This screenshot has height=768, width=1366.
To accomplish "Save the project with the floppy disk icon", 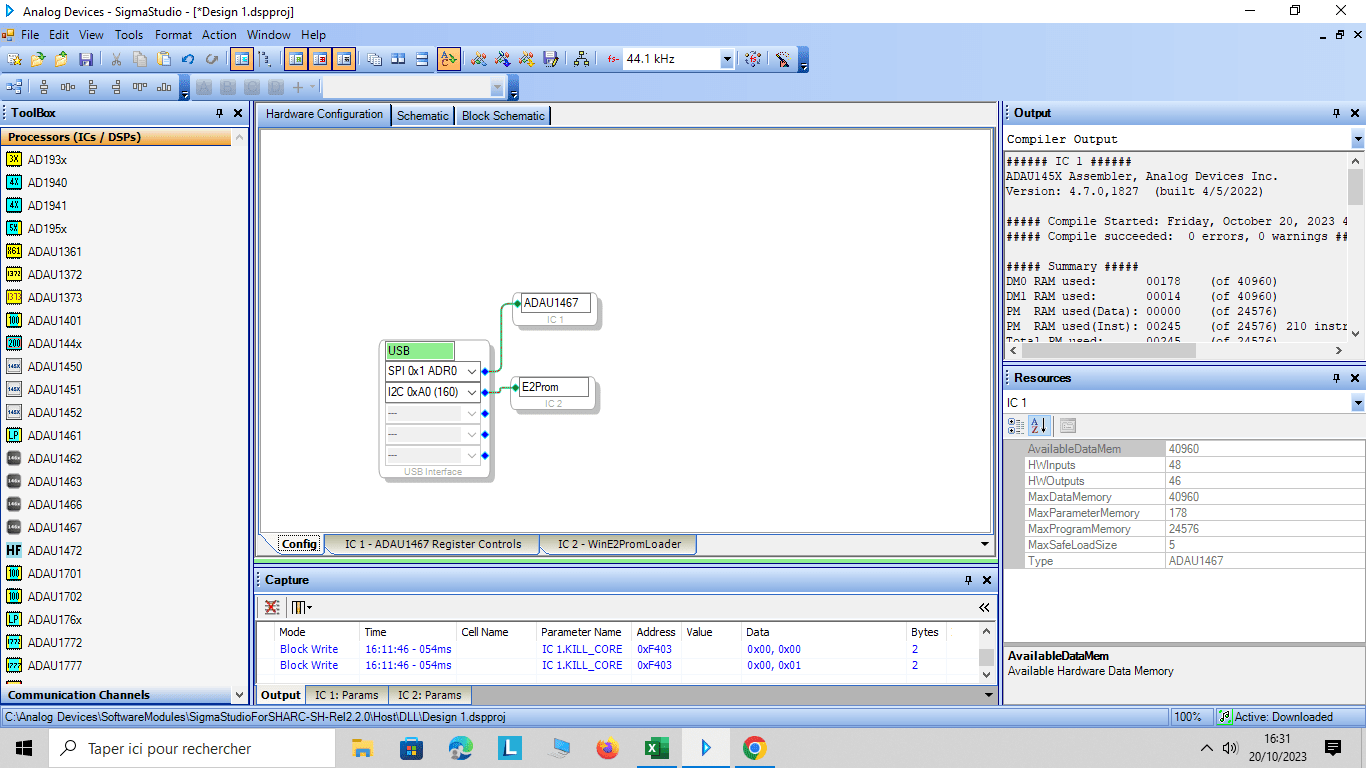I will coord(86,59).
